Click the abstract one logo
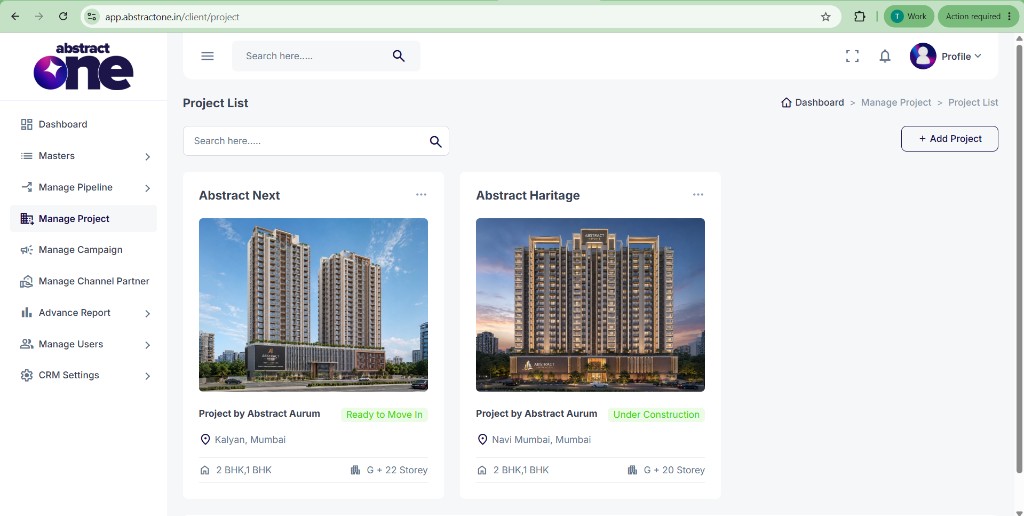The width and height of the screenshot is (1024, 516). pyautogui.click(x=84, y=66)
